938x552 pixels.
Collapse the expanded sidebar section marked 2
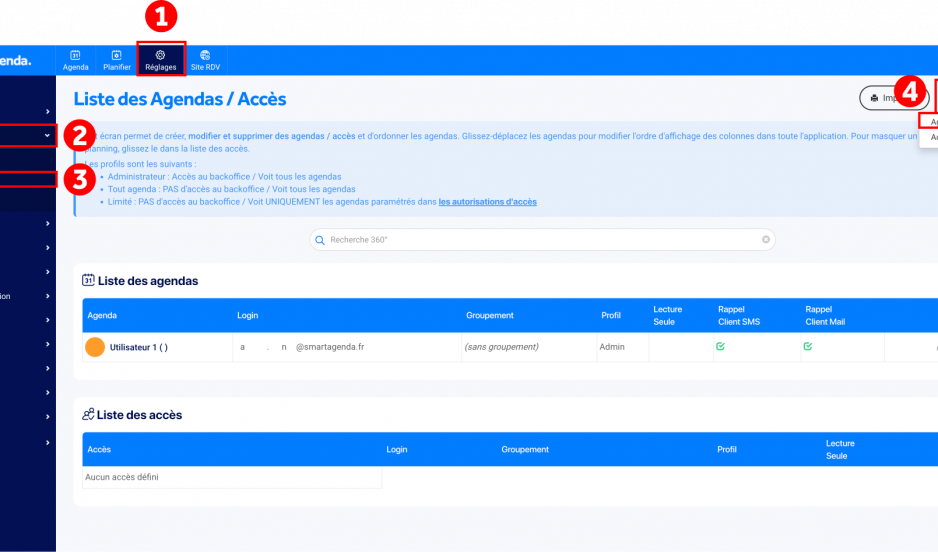click(x=47, y=135)
